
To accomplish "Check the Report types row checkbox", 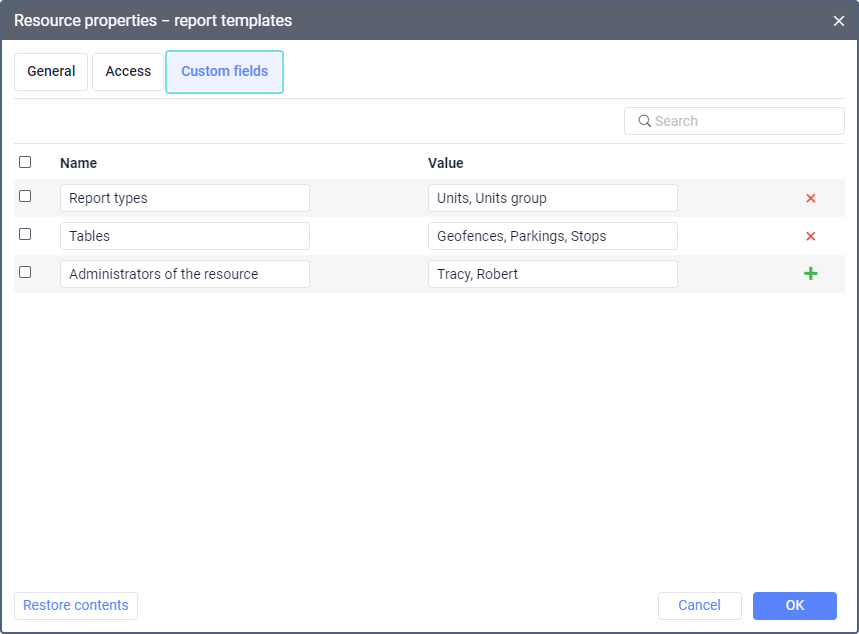I will pyautogui.click(x=25, y=197).
